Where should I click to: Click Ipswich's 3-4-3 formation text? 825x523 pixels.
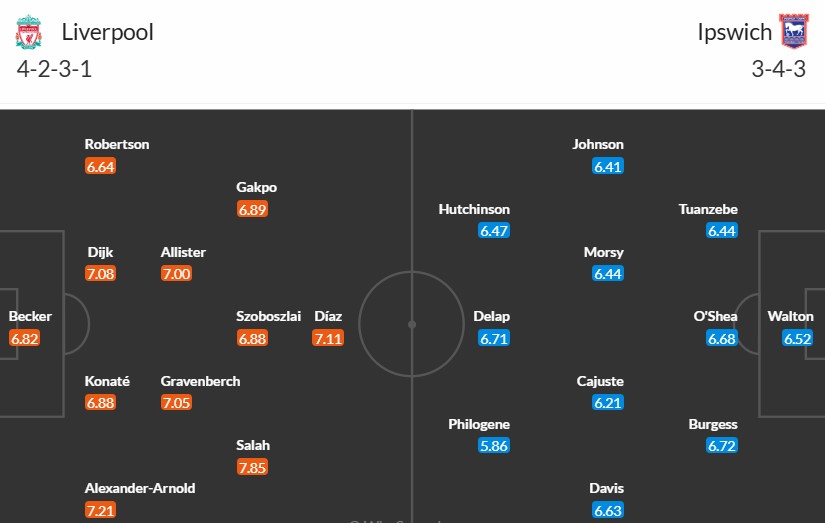click(779, 69)
